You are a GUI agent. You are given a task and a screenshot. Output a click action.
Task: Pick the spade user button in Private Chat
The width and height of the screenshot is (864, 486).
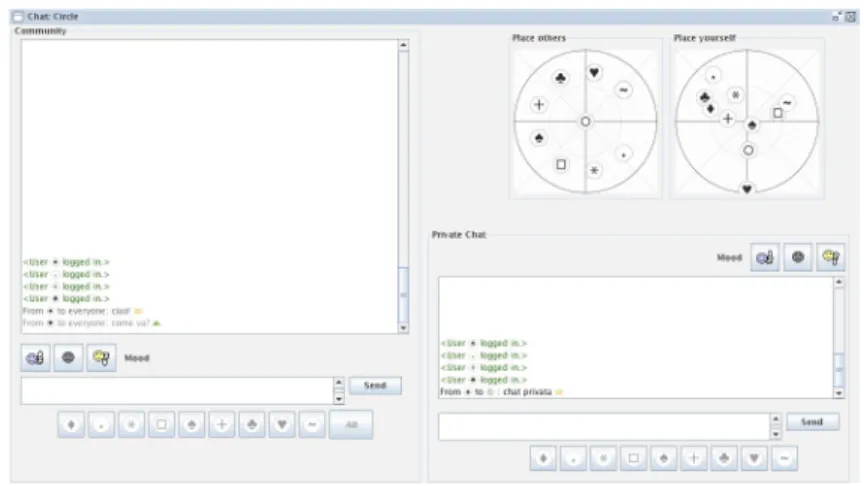[664, 458]
